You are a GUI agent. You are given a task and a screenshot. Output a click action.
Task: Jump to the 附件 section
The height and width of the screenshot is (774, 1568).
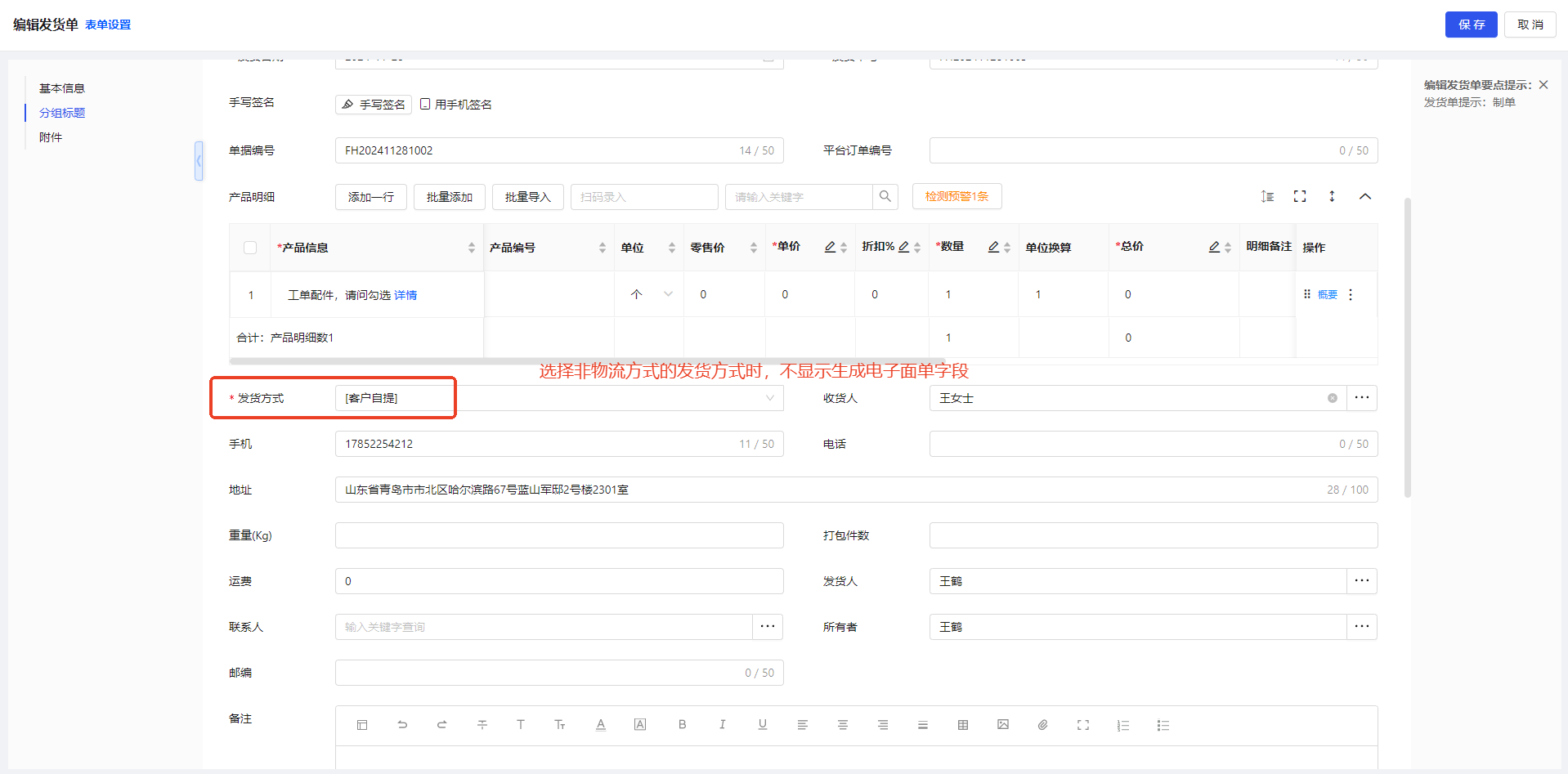51,137
